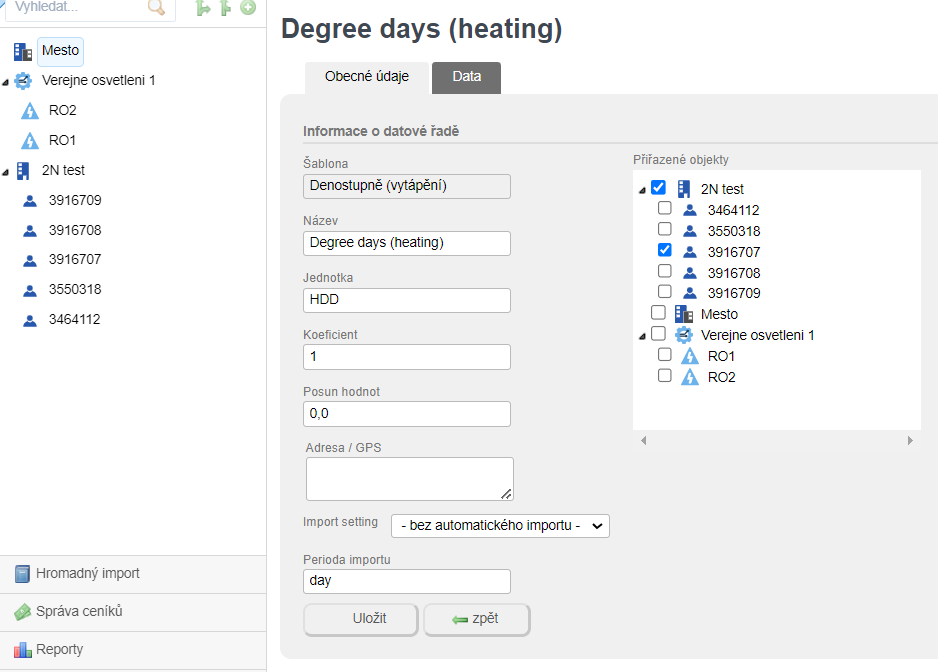This screenshot has height=672, width=938.
Task: Enable the Mesto checkbox in assigned objects
Action: pos(658,313)
